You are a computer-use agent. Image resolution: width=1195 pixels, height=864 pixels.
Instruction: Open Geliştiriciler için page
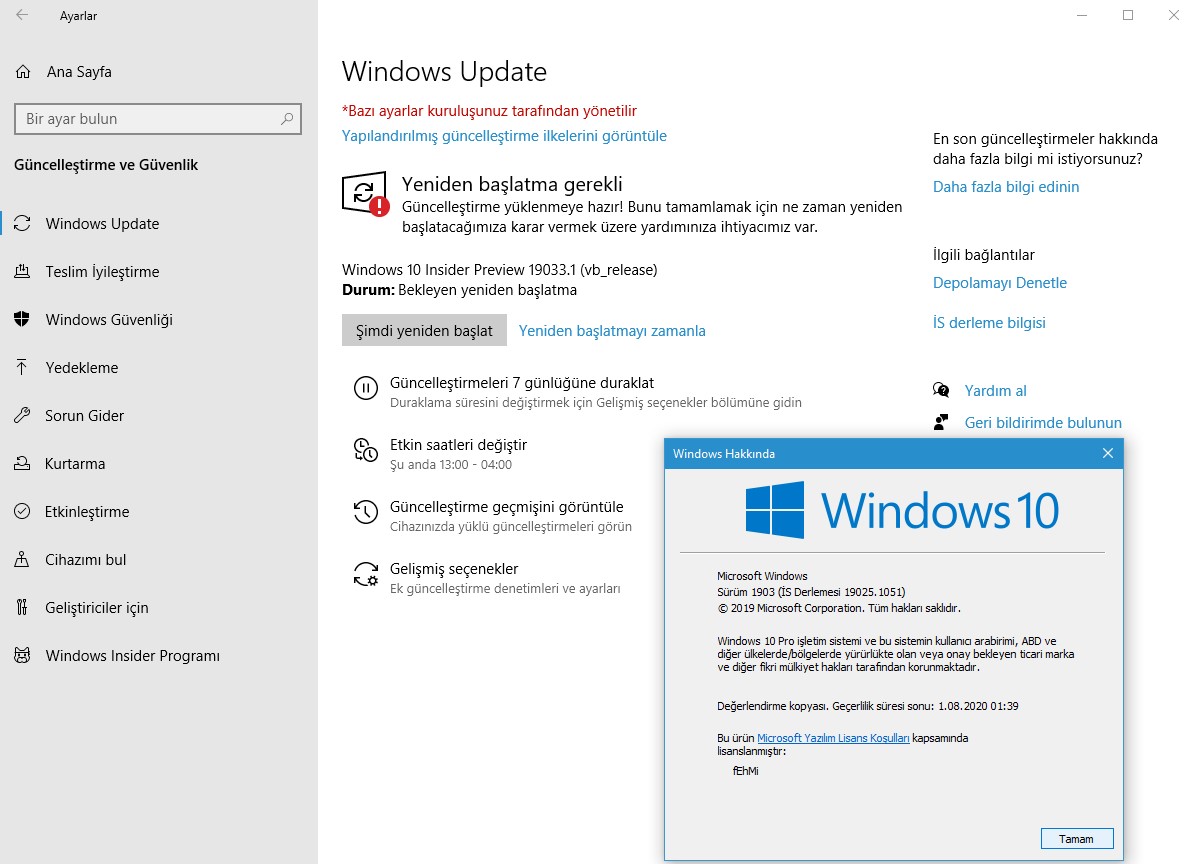(x=159, y=607)
